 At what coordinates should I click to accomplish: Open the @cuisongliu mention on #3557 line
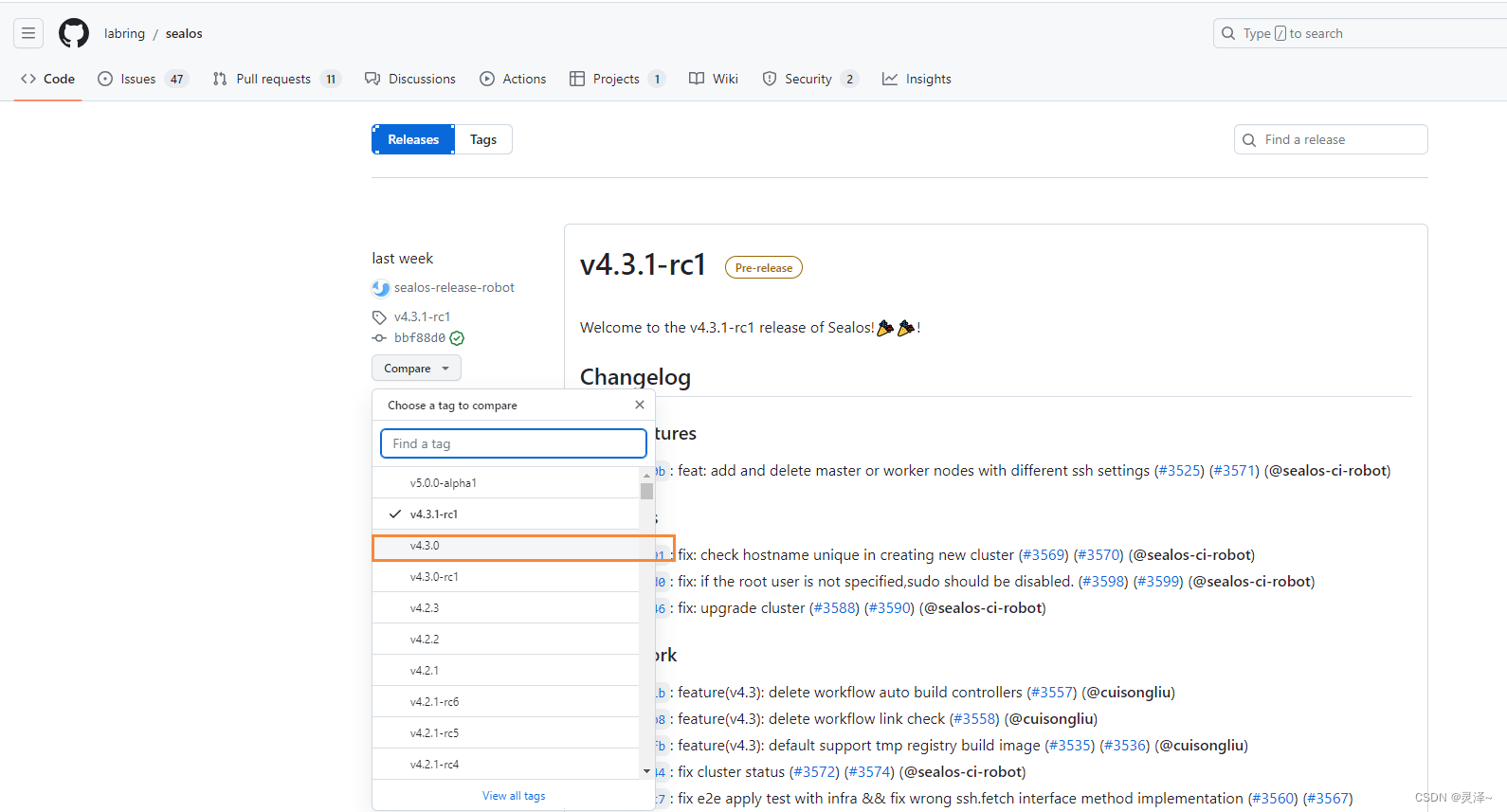point(1128,693)
